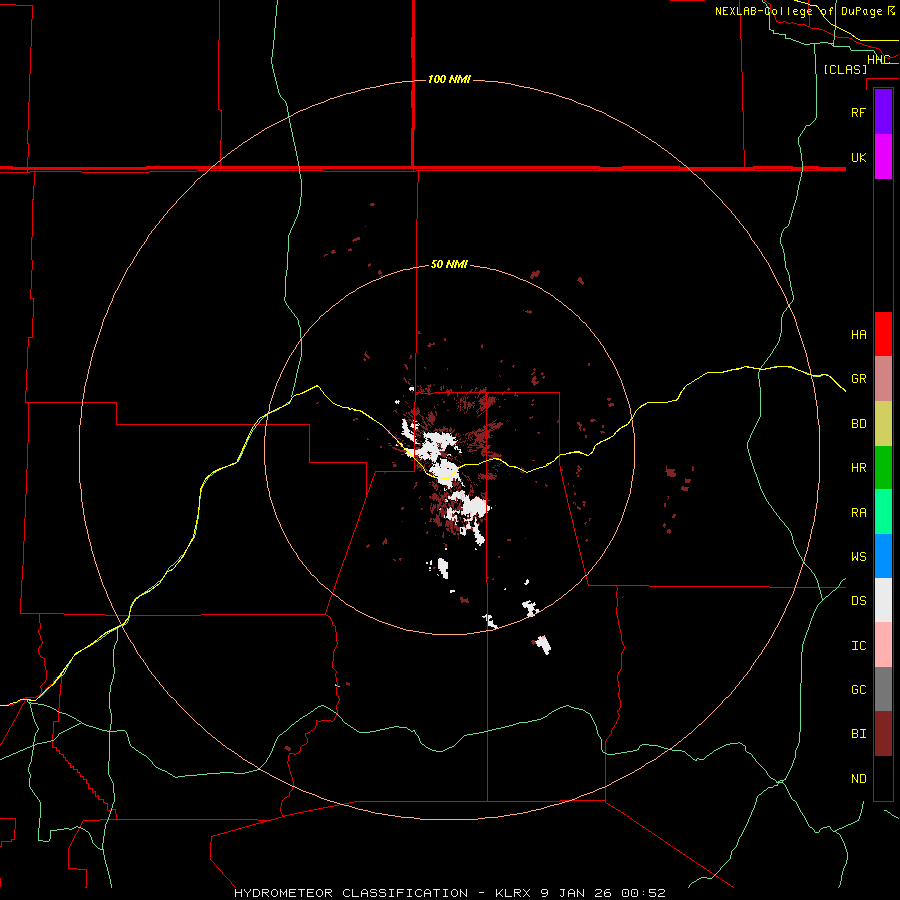This screenshot has width=900, height=900.
Task: Click the NEXLAB-College of DuPage credit text
Action: pyautogui.click(x=805, y=11)
